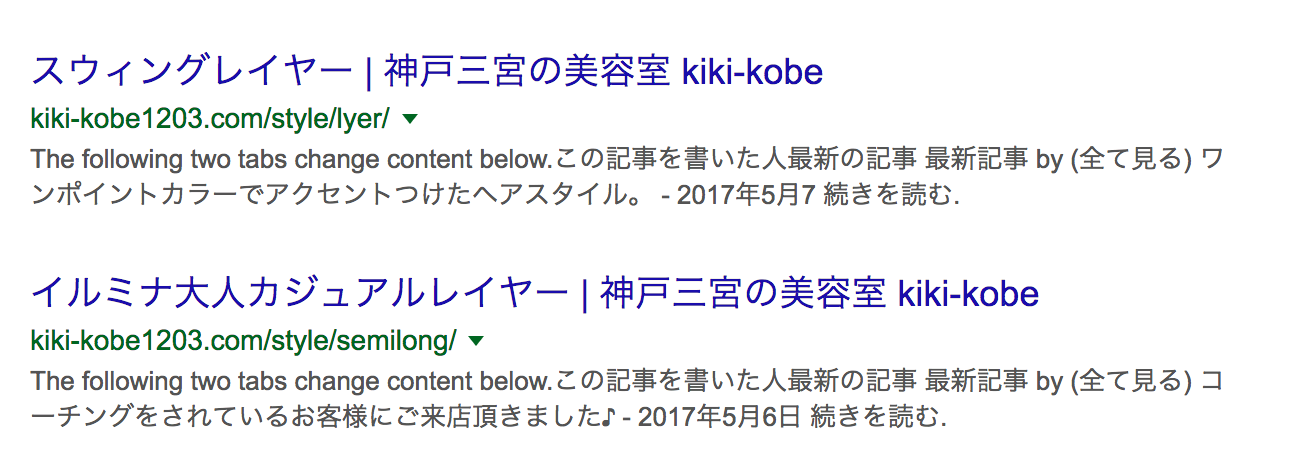The image size is (1312, 458).
Task: Click the green URL kiki-kobe1203.com/style/semilong/
Action: [244, 341]
